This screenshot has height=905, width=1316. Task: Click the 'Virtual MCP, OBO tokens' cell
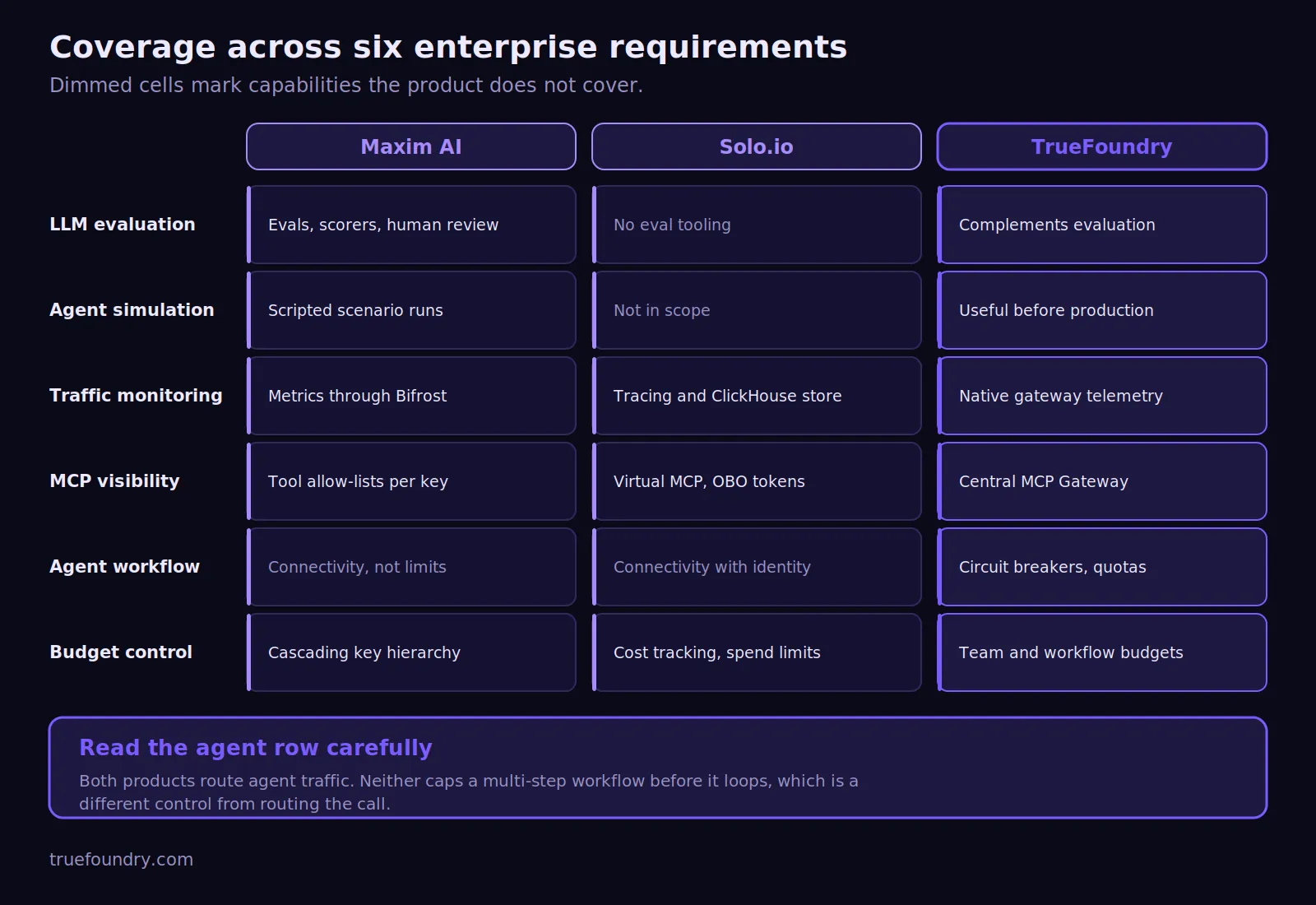pyautogui.click(x=757, y=481)
